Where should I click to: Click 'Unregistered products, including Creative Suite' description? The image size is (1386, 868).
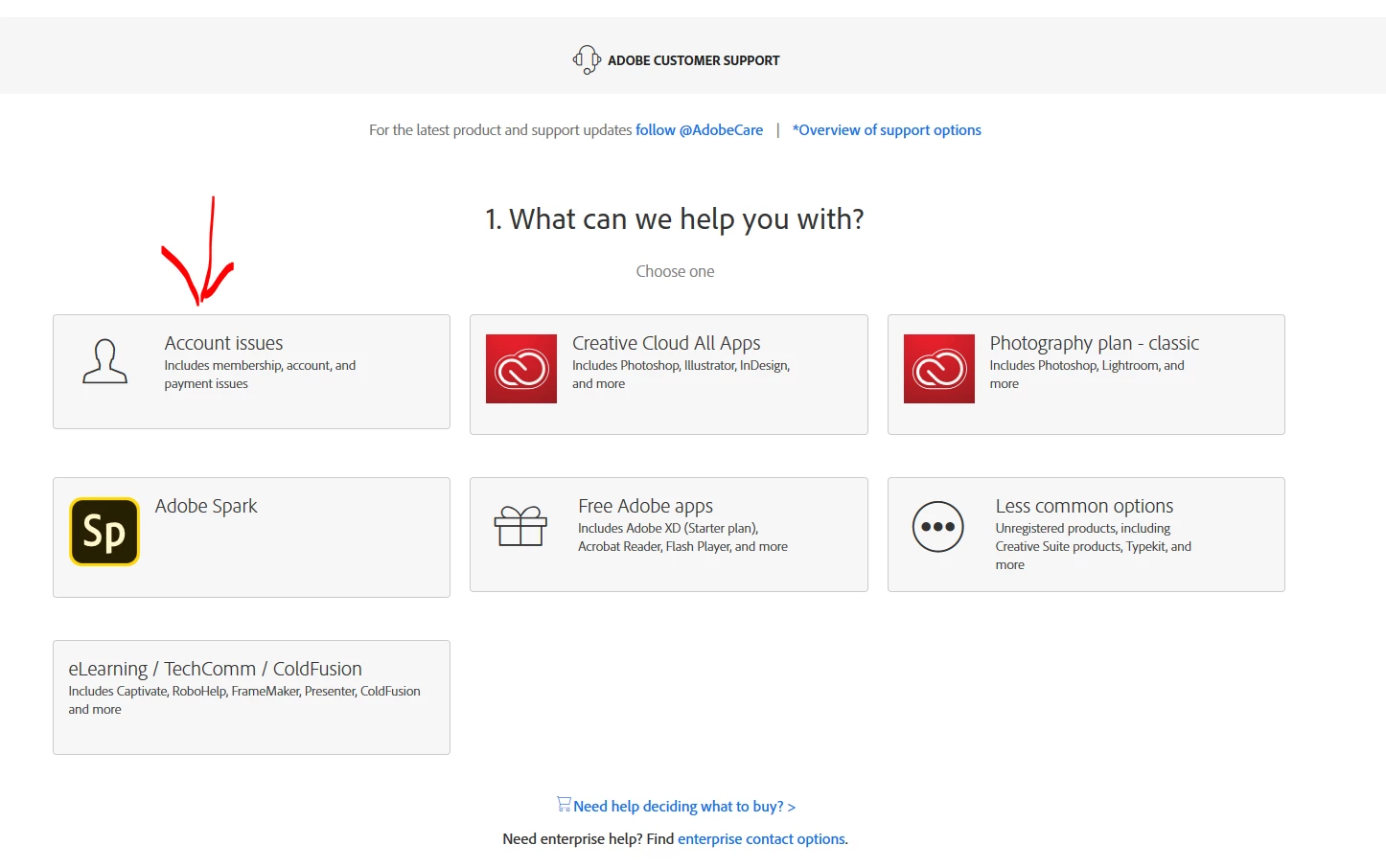[1093, 546]
